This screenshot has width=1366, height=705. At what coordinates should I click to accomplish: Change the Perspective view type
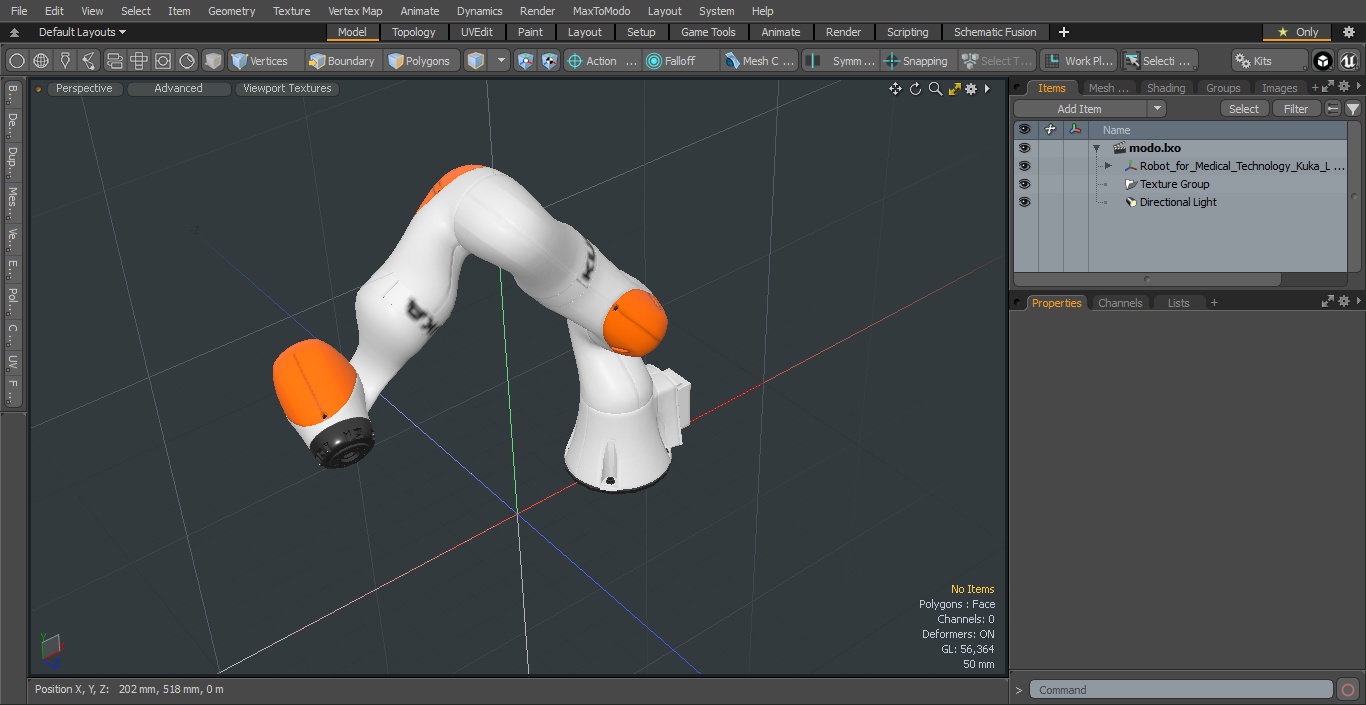[x=84, y=88]
